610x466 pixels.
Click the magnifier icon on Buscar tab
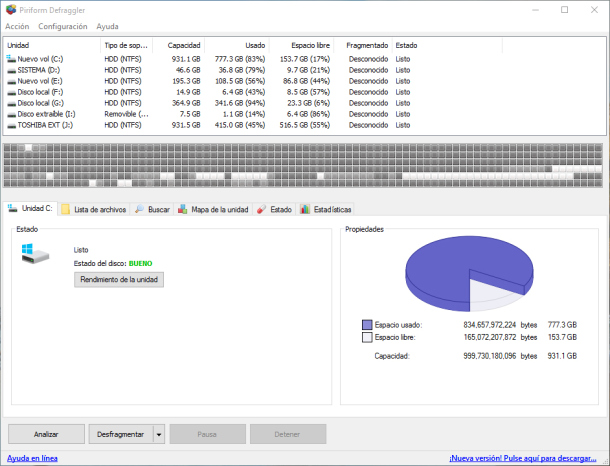(139, 209)
